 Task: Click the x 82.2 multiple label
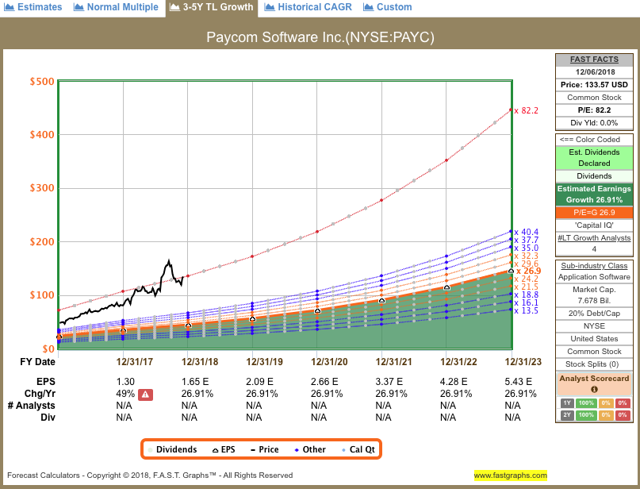[527, 111]
